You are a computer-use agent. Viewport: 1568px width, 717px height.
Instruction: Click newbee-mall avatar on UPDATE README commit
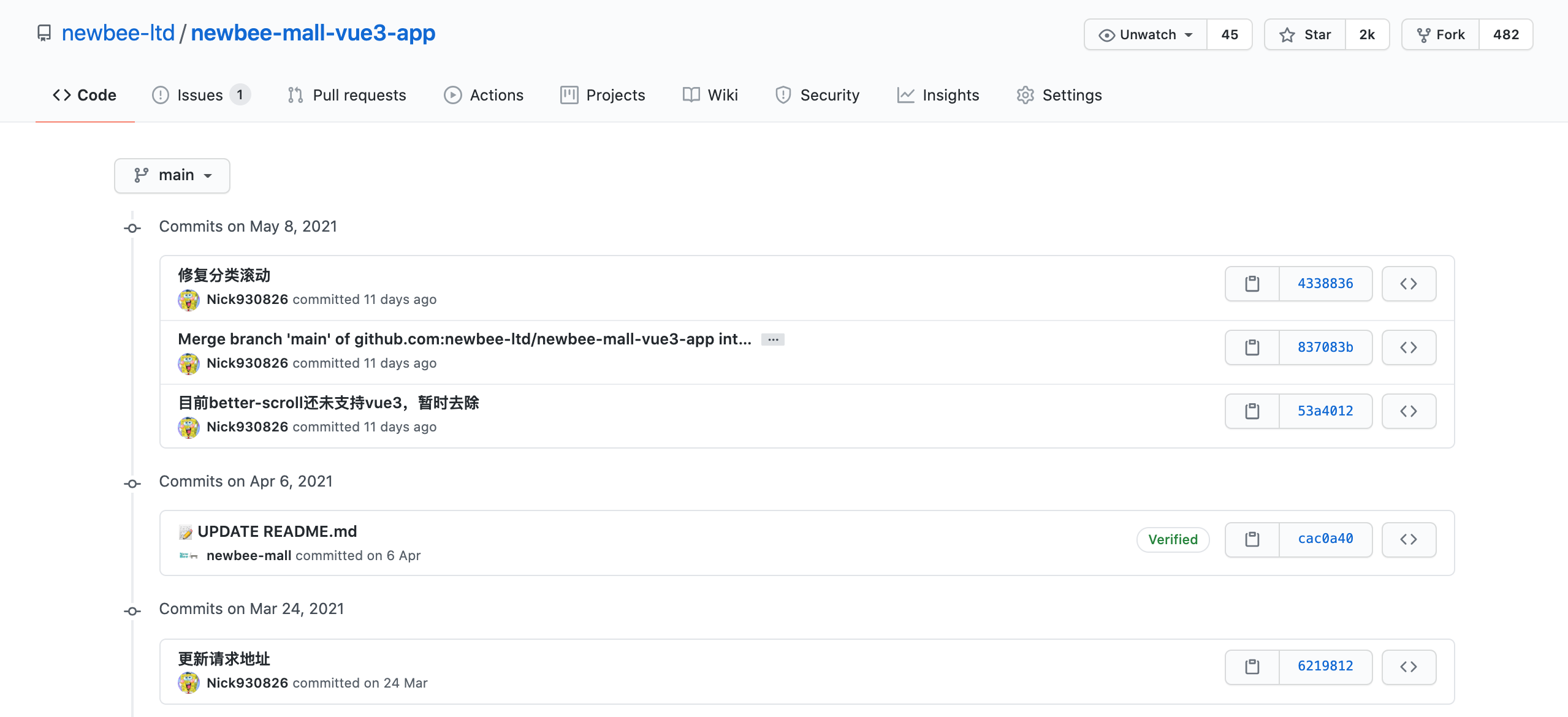(189, 556)
